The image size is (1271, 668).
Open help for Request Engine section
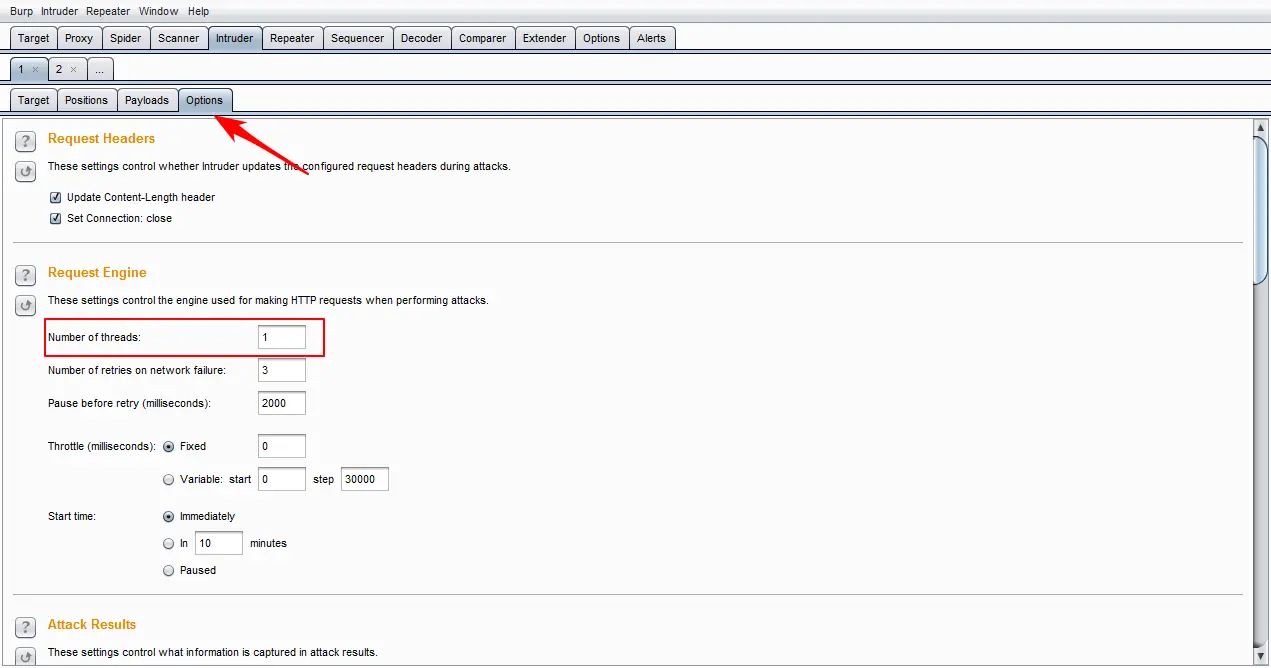pyautogui.click(x=26, y=275)
